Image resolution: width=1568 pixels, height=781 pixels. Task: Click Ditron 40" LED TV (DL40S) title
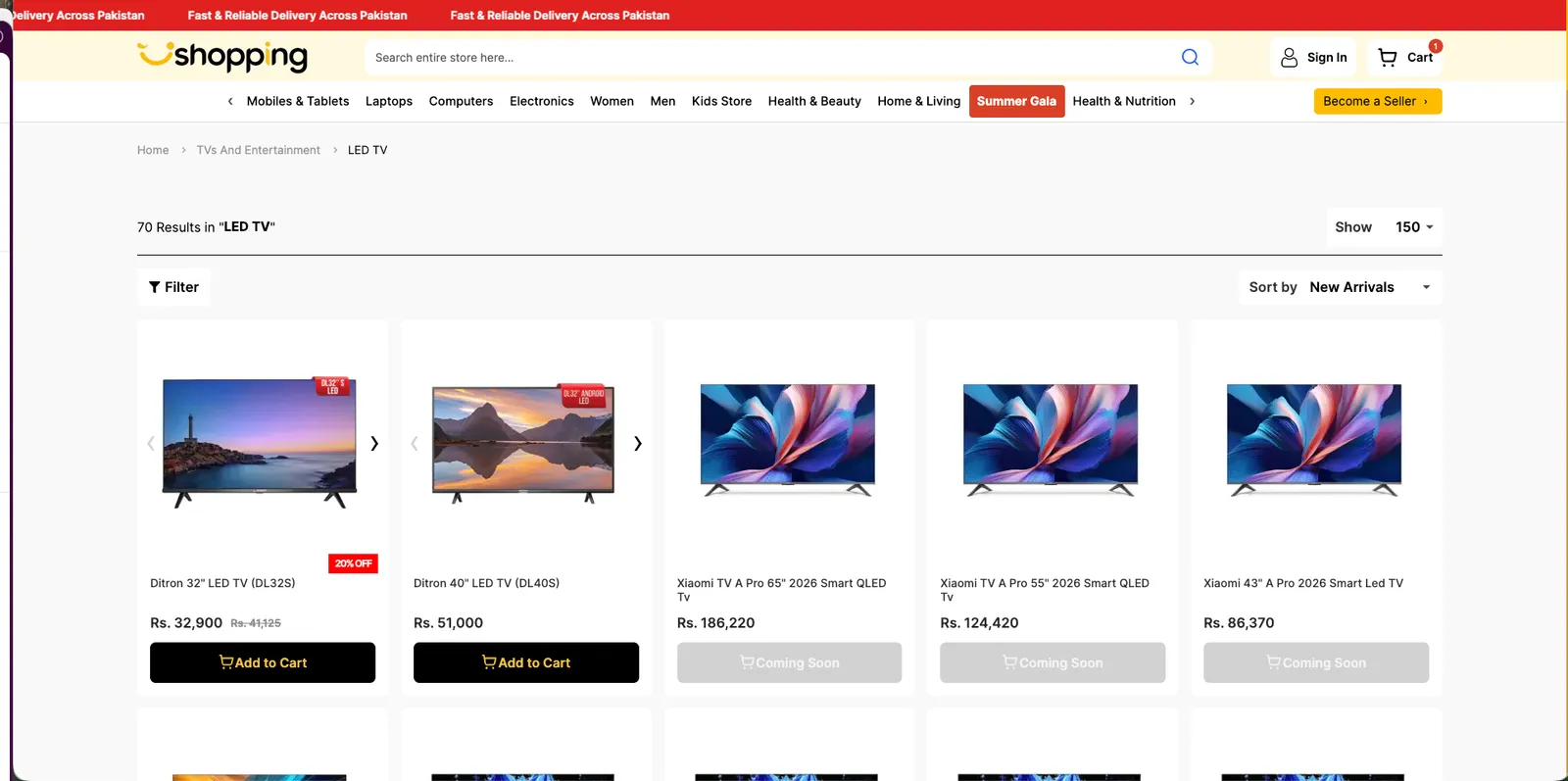pos(486,583)
